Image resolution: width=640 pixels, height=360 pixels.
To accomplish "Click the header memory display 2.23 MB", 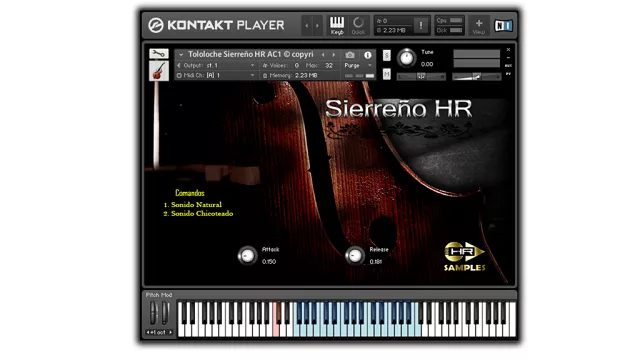I will [x=392, y=30].
